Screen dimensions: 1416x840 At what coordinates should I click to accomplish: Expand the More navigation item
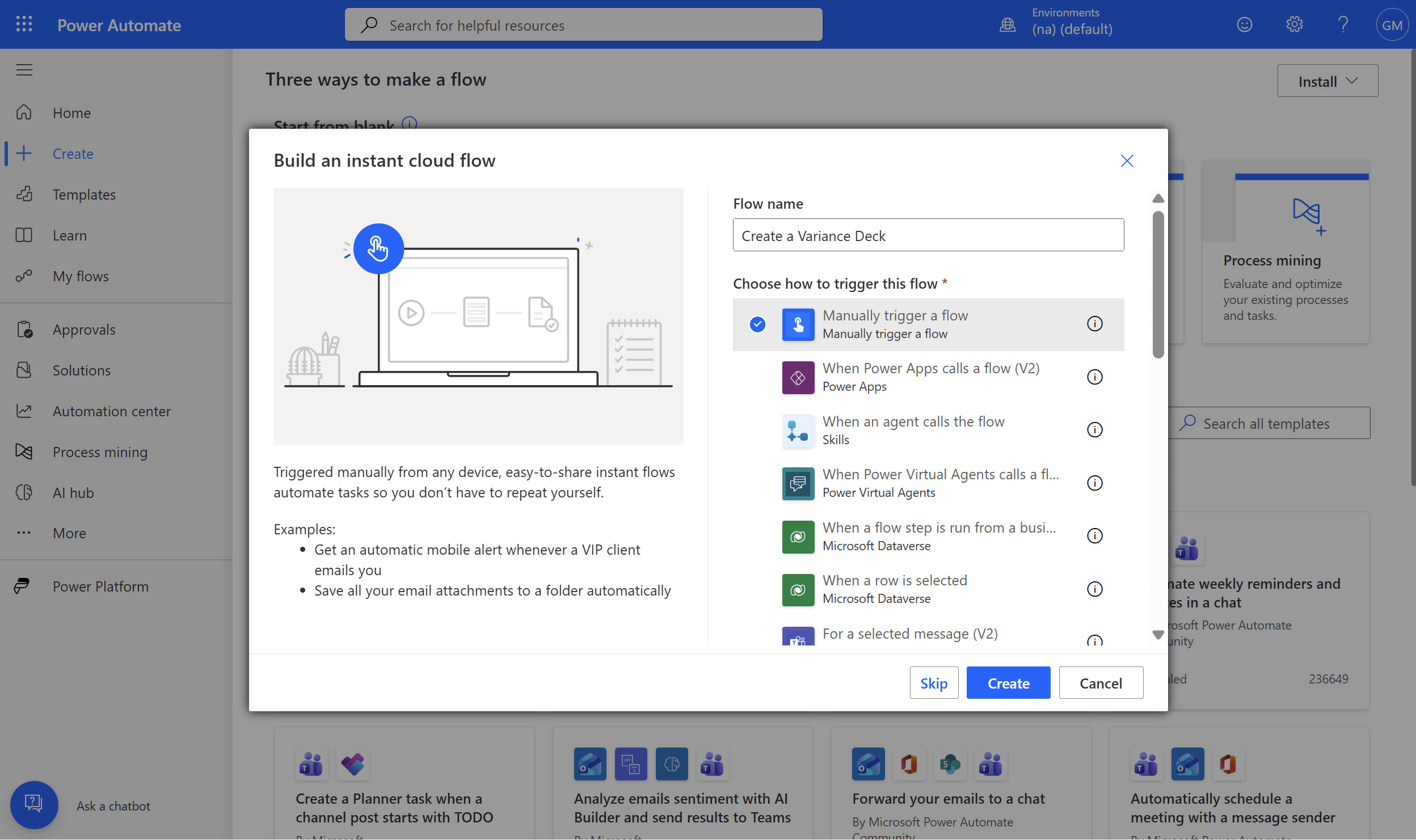coord(69,533)
